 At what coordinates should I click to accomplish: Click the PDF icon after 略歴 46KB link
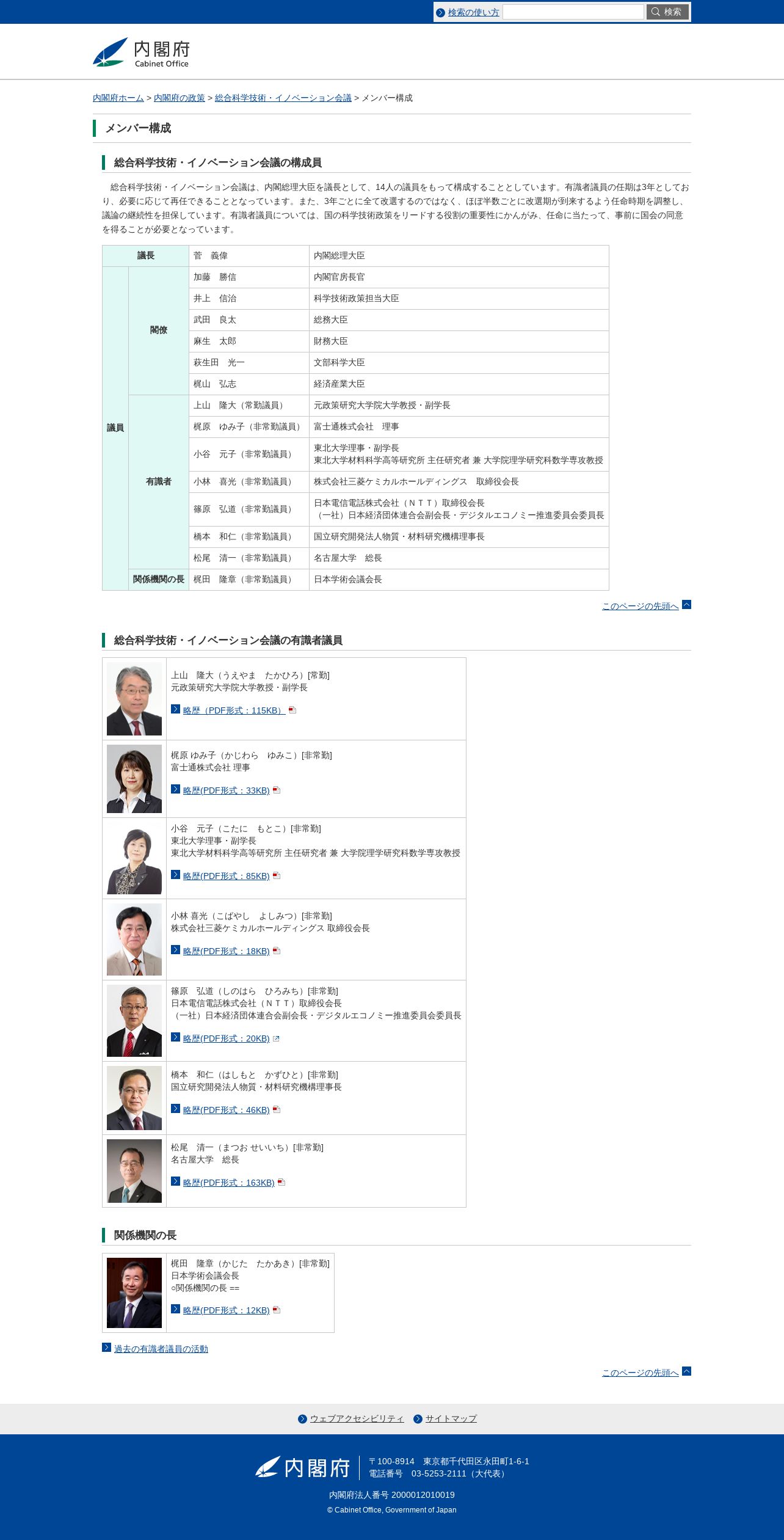tap(276, 1109)
